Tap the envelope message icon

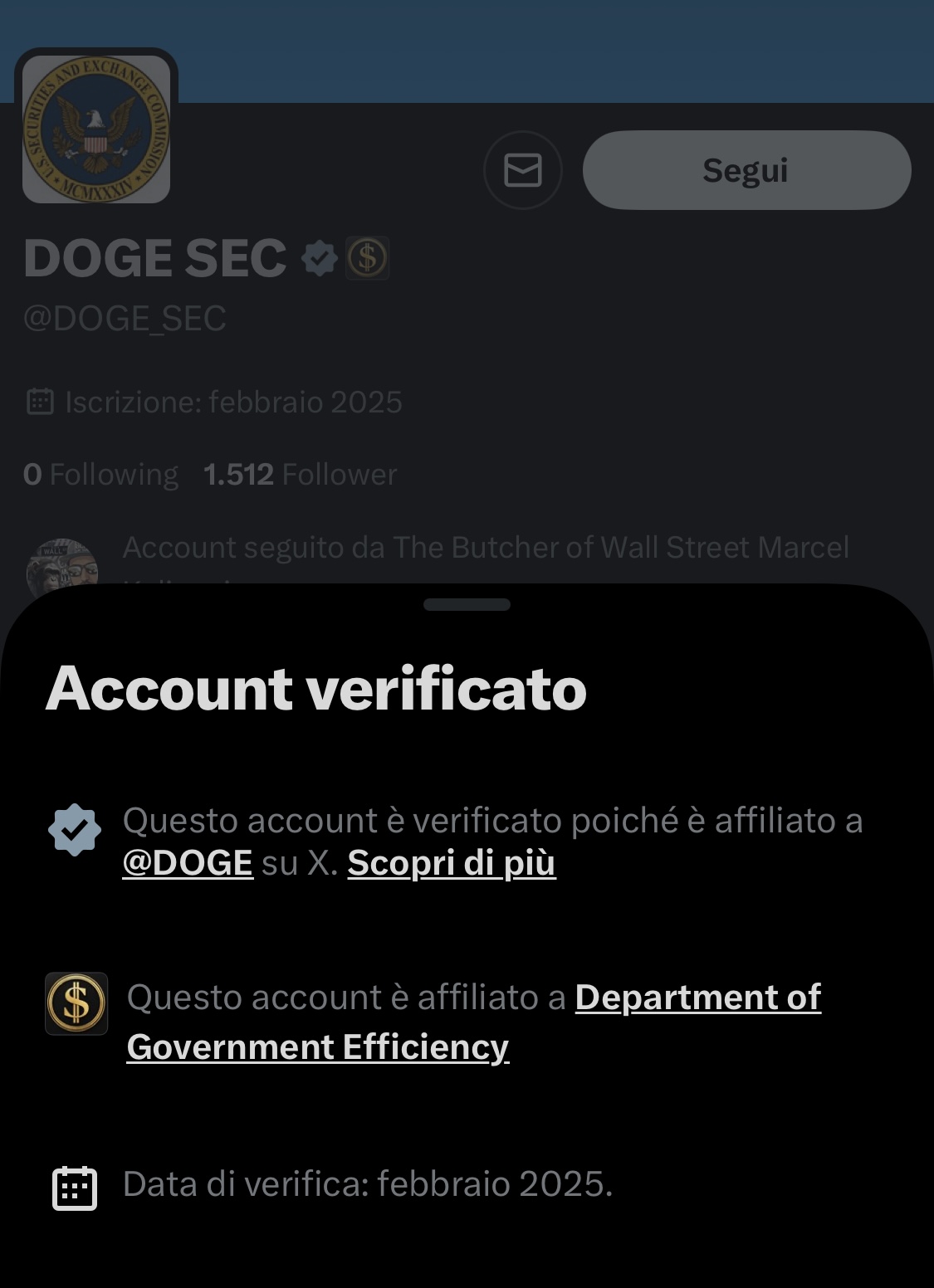[x=523, y=170]
